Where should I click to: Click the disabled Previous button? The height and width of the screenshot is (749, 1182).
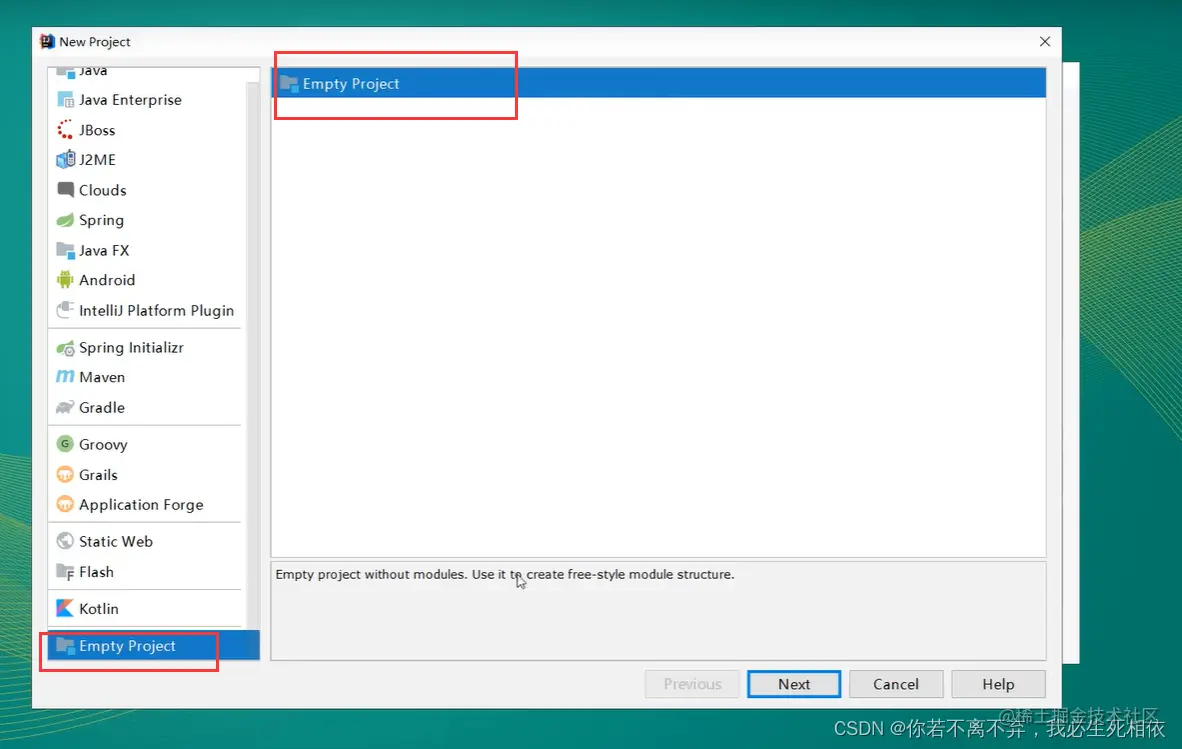(692, 684)
